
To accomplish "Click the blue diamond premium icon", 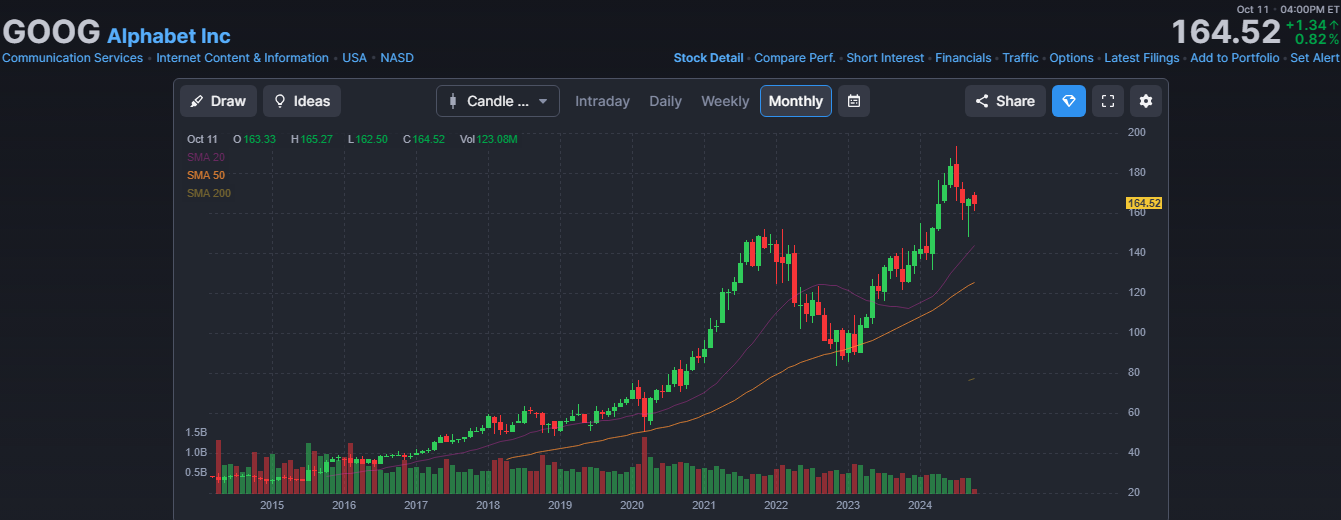I will click(1069, 101).
